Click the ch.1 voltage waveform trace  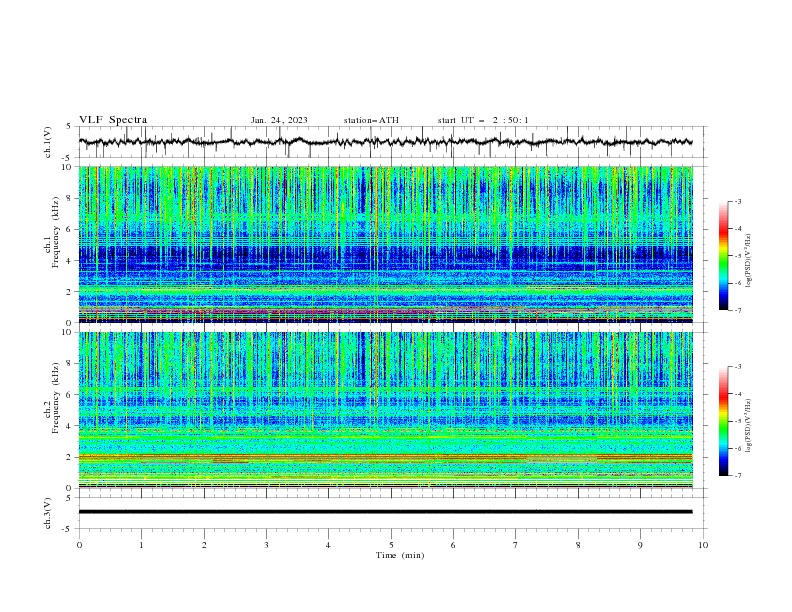[385, 142]
